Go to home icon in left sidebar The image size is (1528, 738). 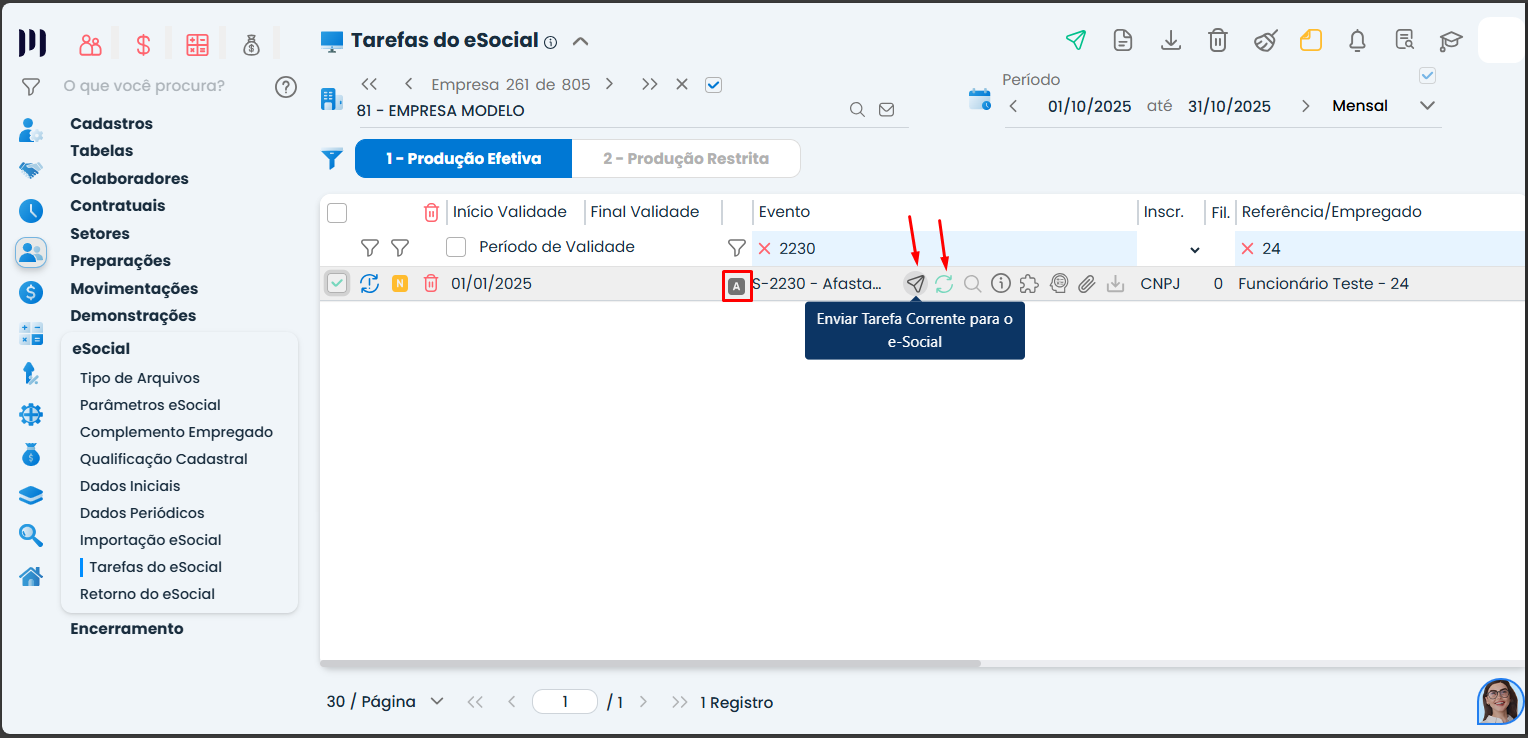click(x=31, y=577)
